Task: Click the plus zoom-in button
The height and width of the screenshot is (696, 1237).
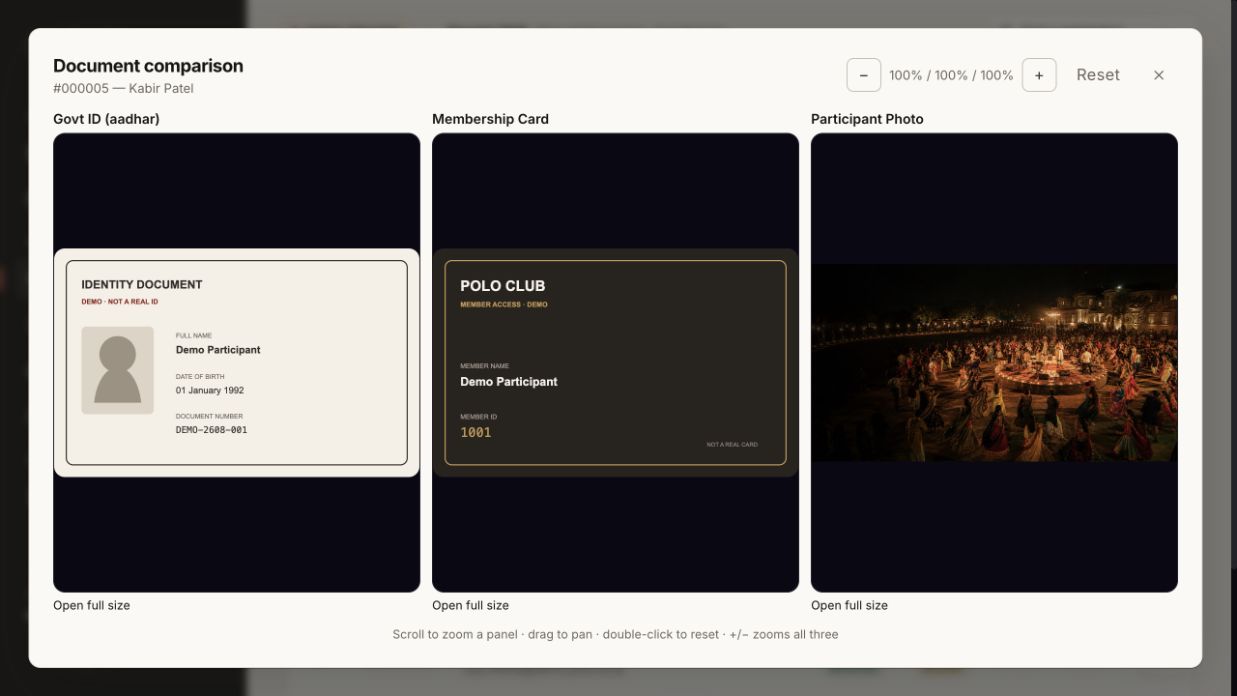Action: 1039,75
